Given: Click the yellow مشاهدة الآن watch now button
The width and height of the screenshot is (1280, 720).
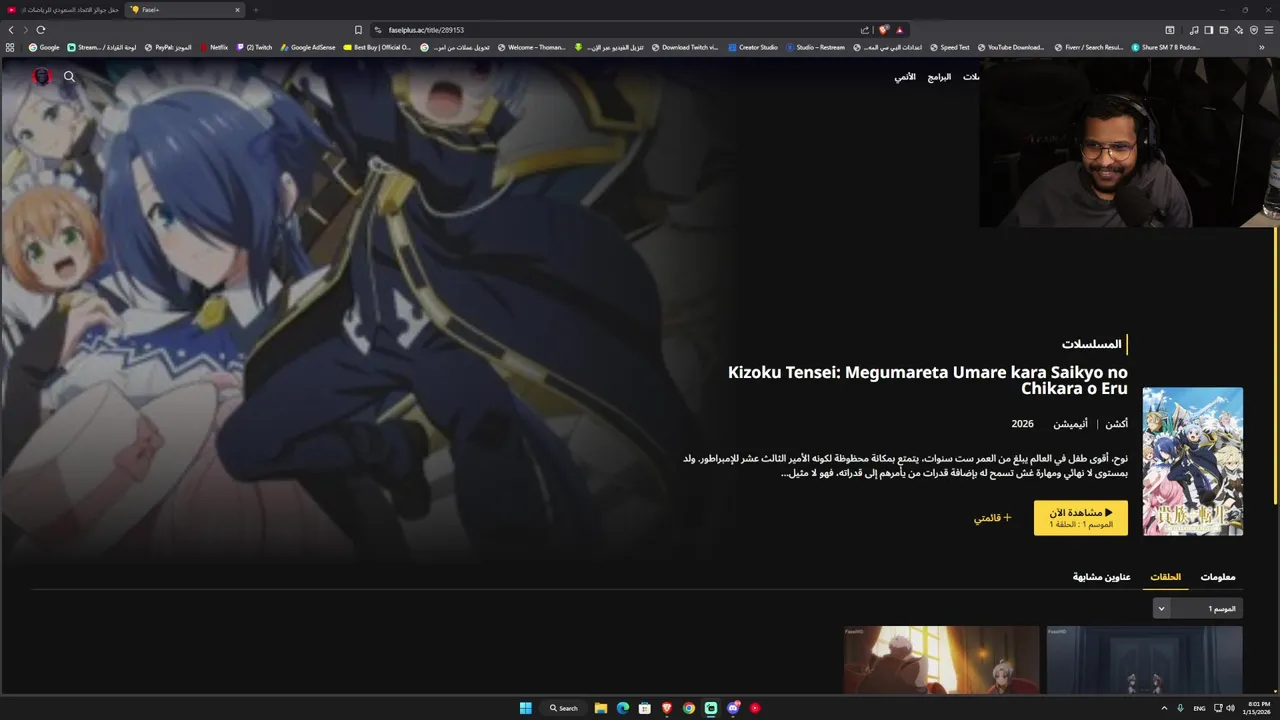Looking at the screenshot, I should (1081, 518).
